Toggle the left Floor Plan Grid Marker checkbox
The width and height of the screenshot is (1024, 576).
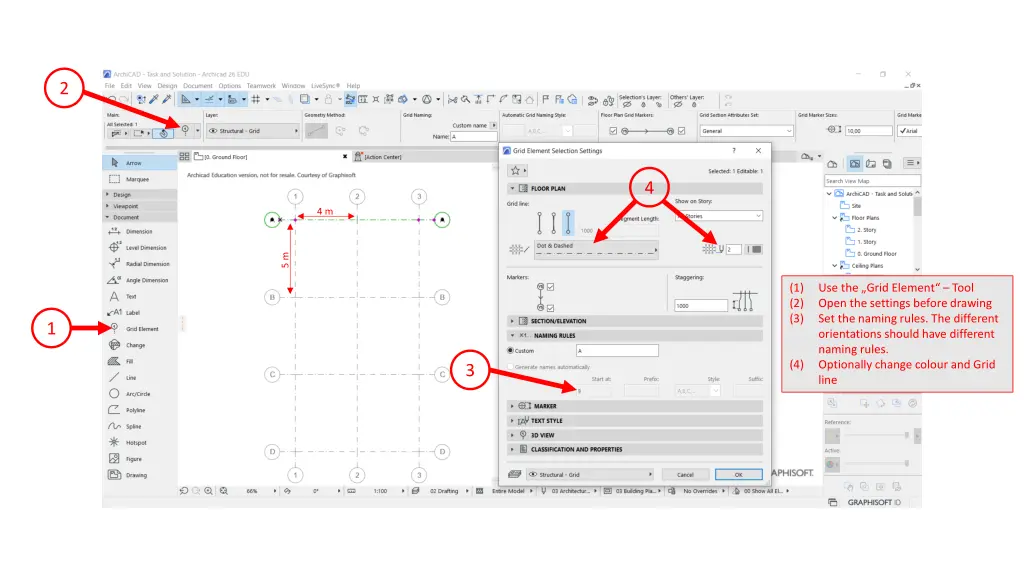613,131
